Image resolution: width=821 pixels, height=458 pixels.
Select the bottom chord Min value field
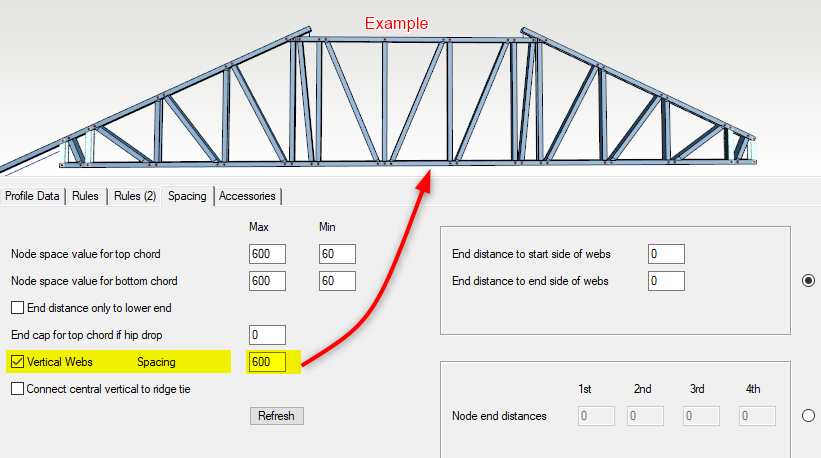[337, 281]
